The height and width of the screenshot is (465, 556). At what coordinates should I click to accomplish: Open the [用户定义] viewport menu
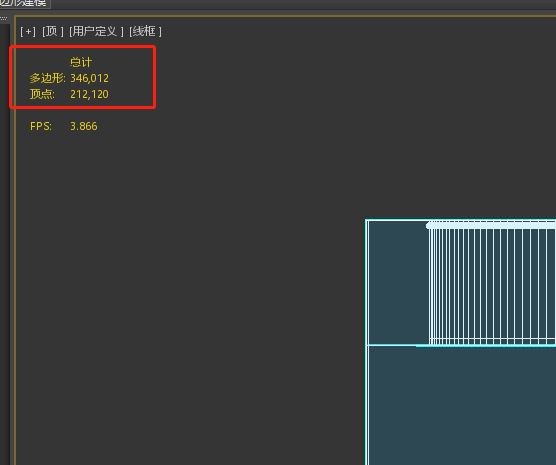click(x=96, y=32)
